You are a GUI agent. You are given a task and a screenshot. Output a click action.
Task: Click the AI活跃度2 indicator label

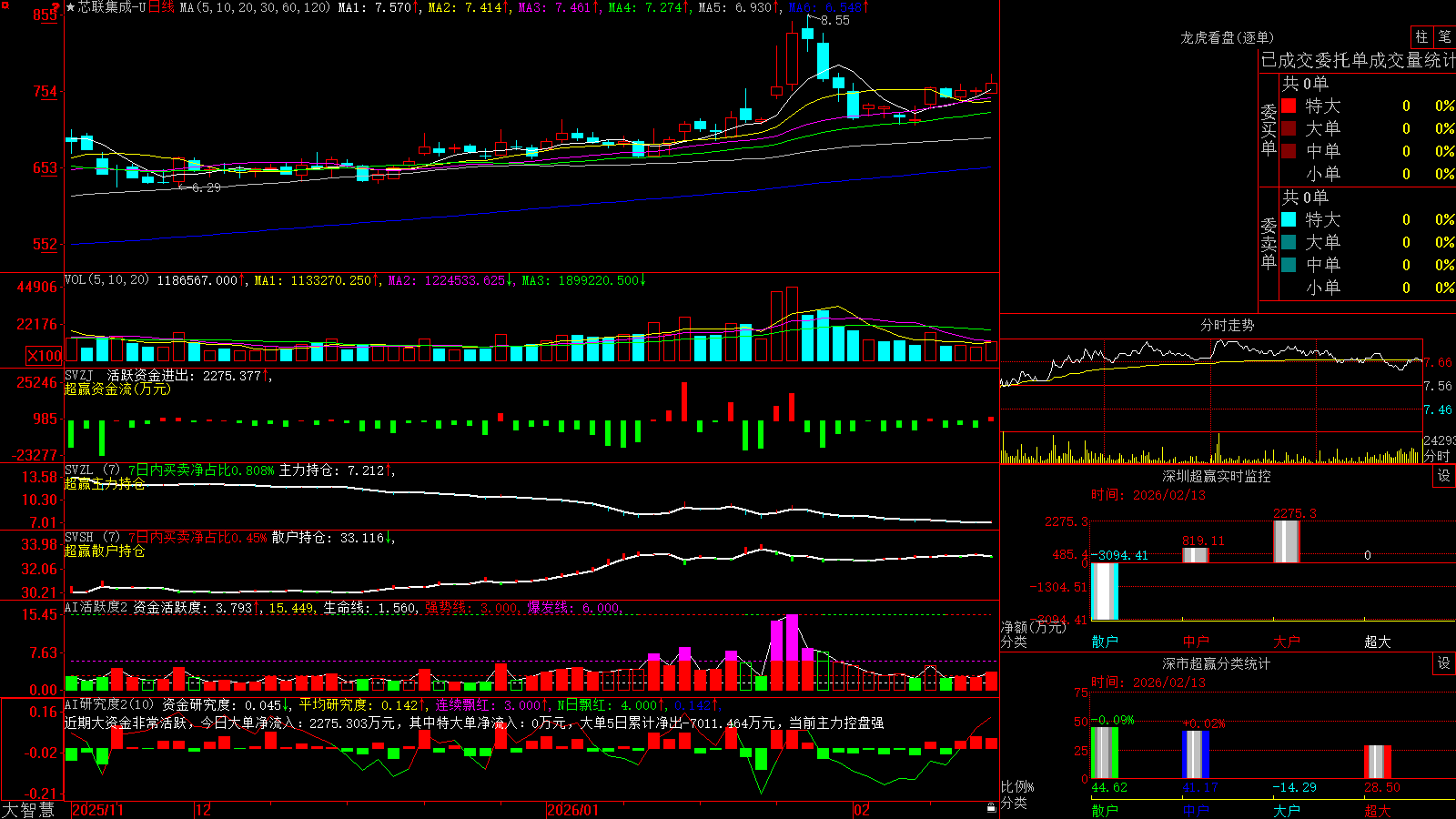coord(96,607)
